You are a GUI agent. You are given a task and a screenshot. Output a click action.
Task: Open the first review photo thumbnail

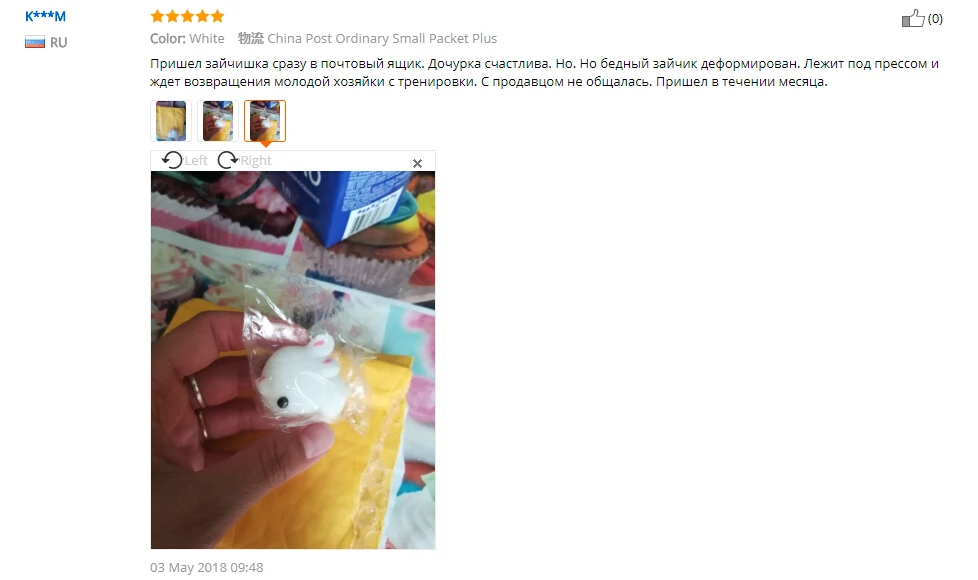tap(171, 120)
